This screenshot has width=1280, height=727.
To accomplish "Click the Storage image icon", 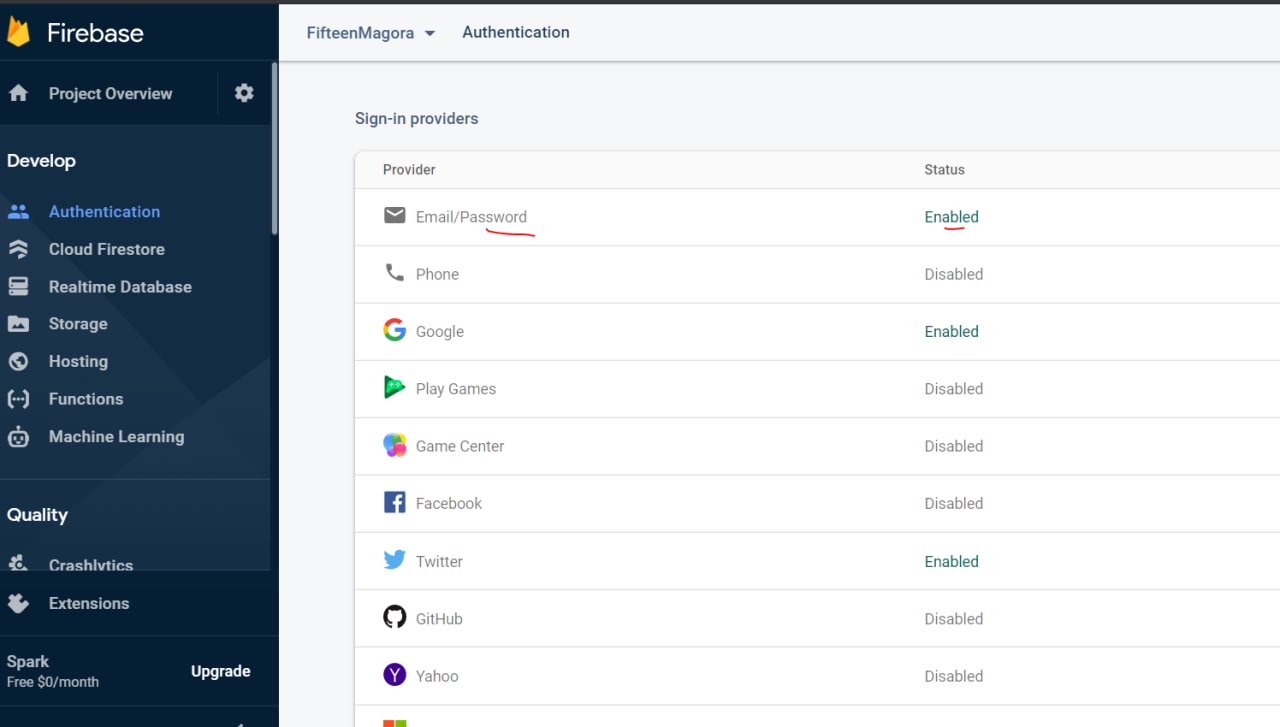I will (18, 324).
